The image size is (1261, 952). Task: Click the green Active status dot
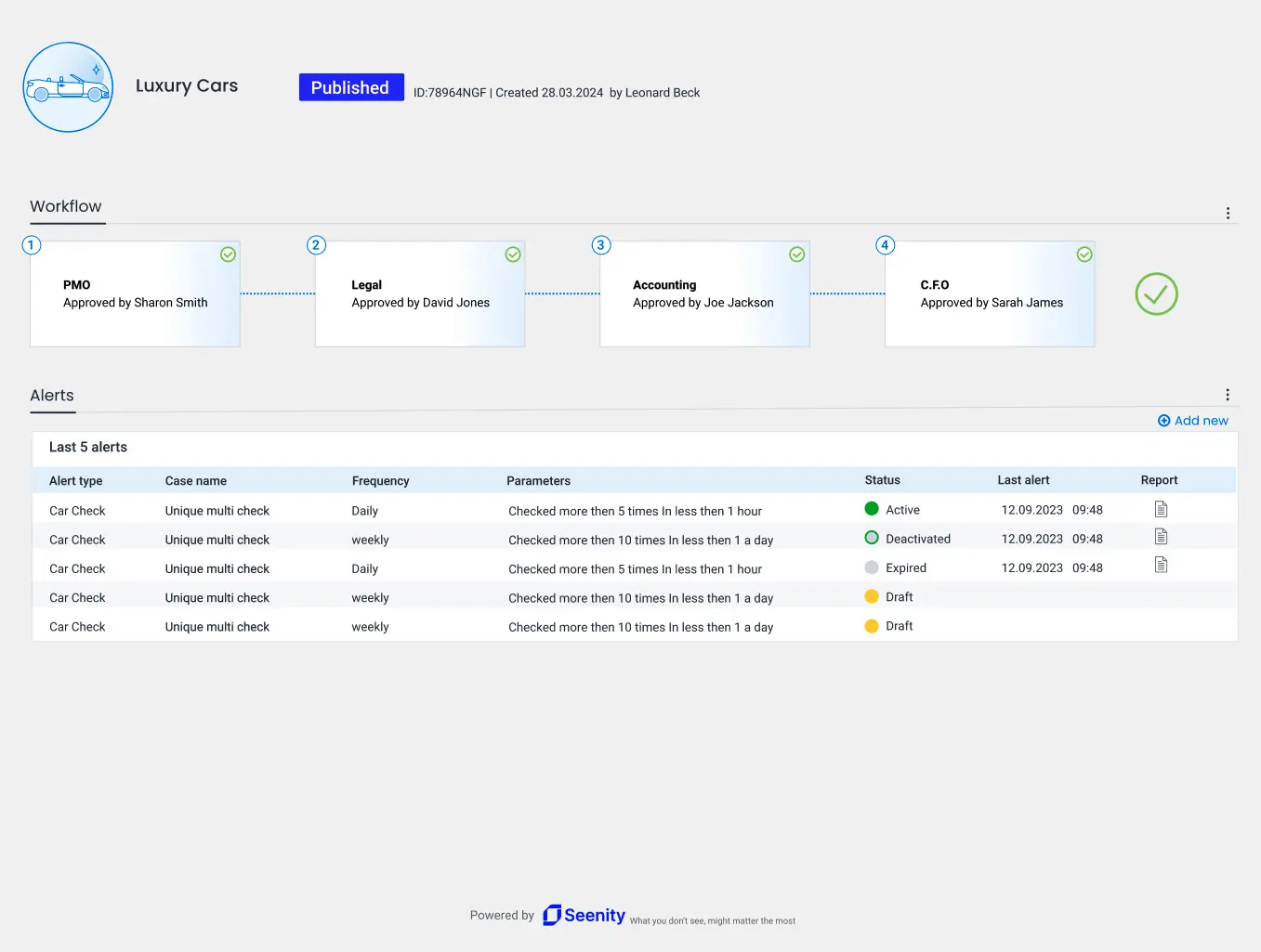point(872,509)
